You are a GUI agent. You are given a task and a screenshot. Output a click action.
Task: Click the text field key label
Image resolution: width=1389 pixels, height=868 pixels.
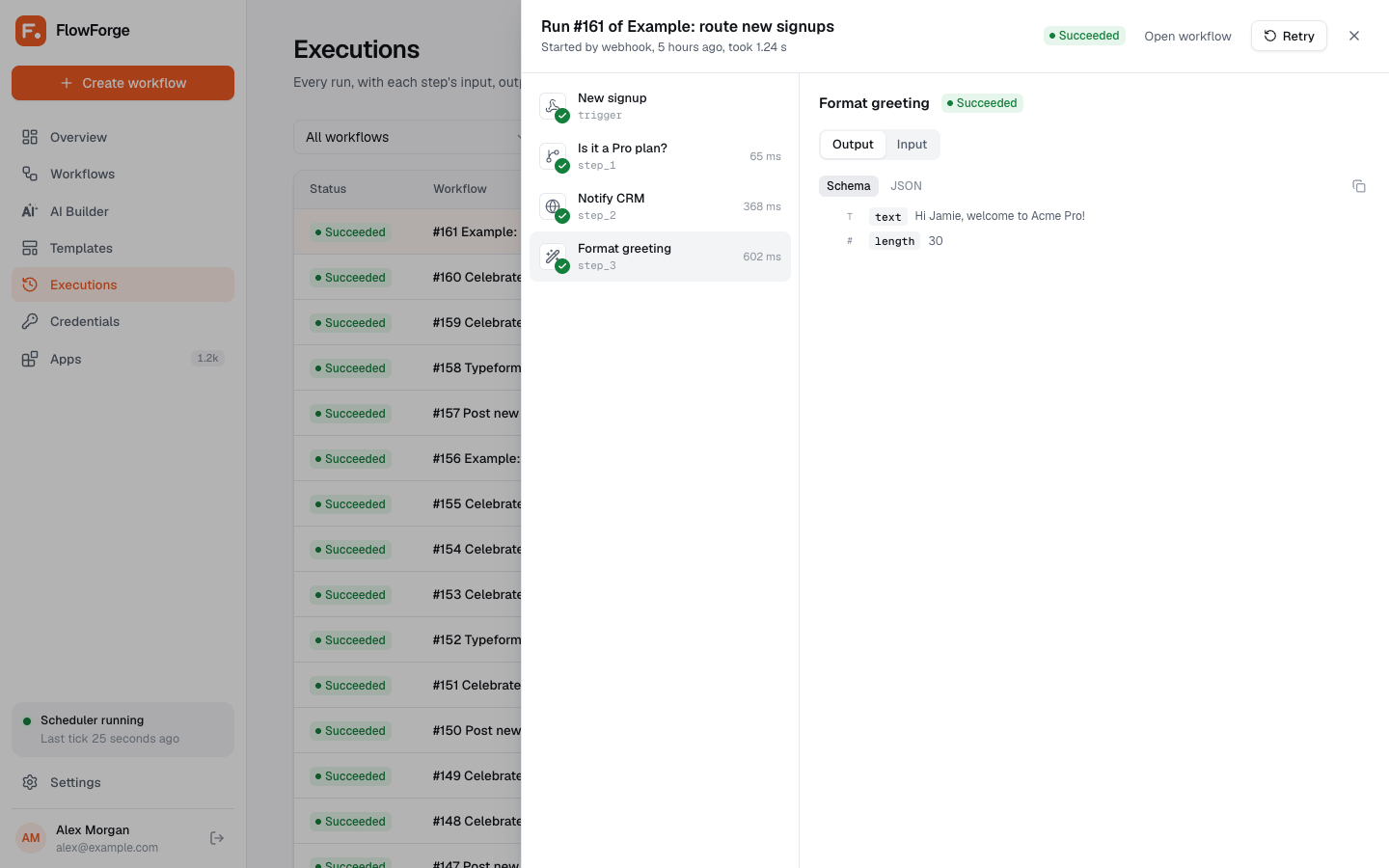click(887, 217)
